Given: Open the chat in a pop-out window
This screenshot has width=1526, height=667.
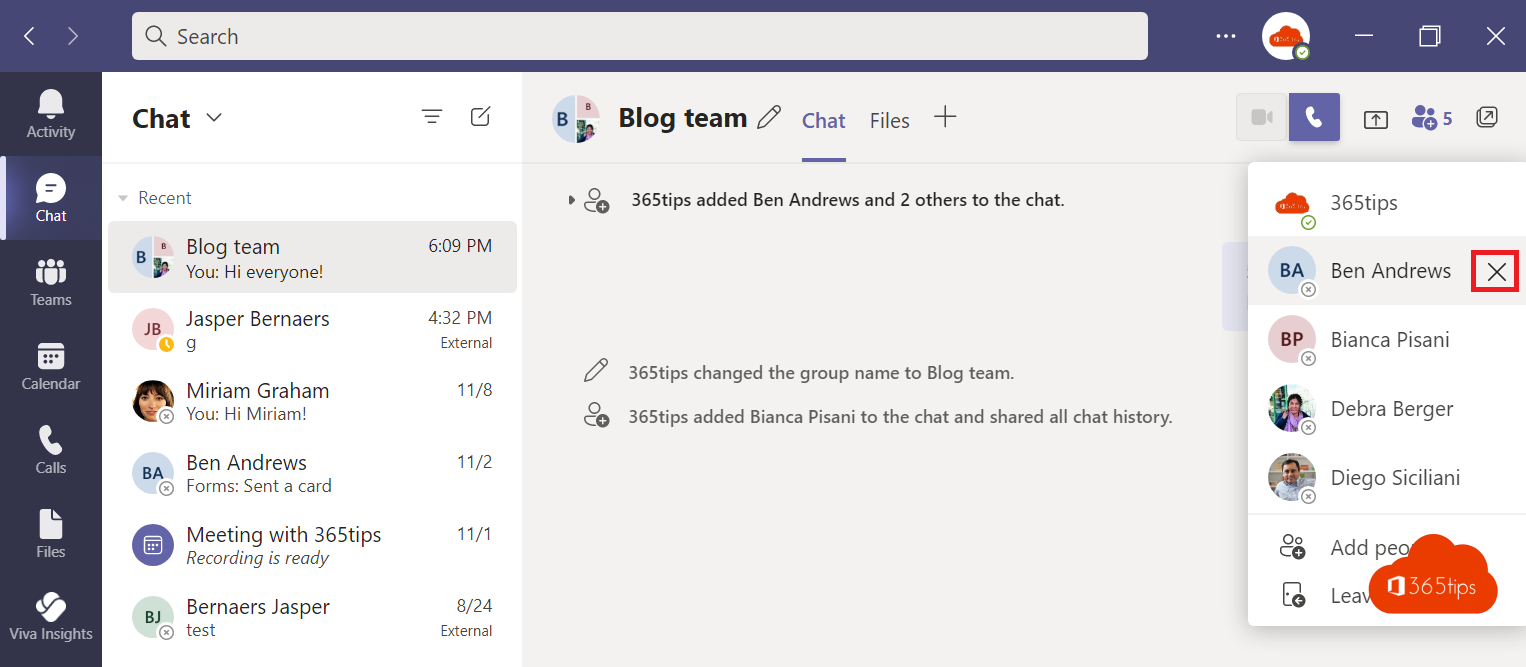Looking at the screenshot, I should [x=1487, y=117].
